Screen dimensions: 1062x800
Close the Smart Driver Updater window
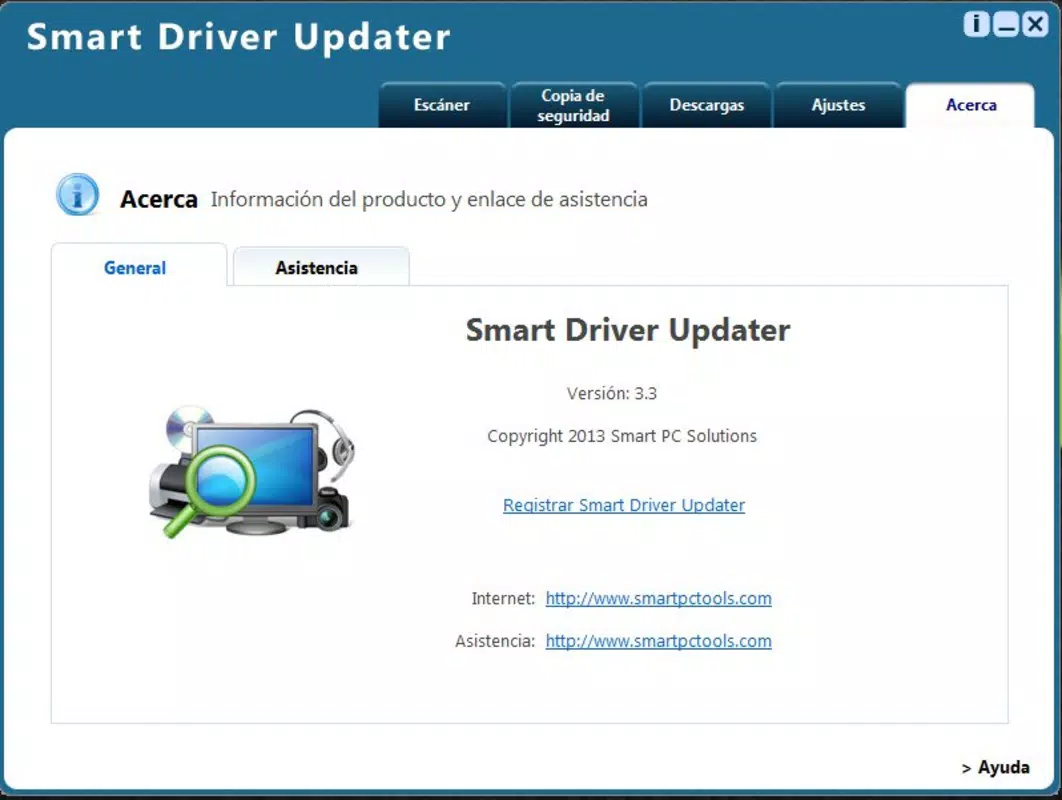(x=1035, y=24)
